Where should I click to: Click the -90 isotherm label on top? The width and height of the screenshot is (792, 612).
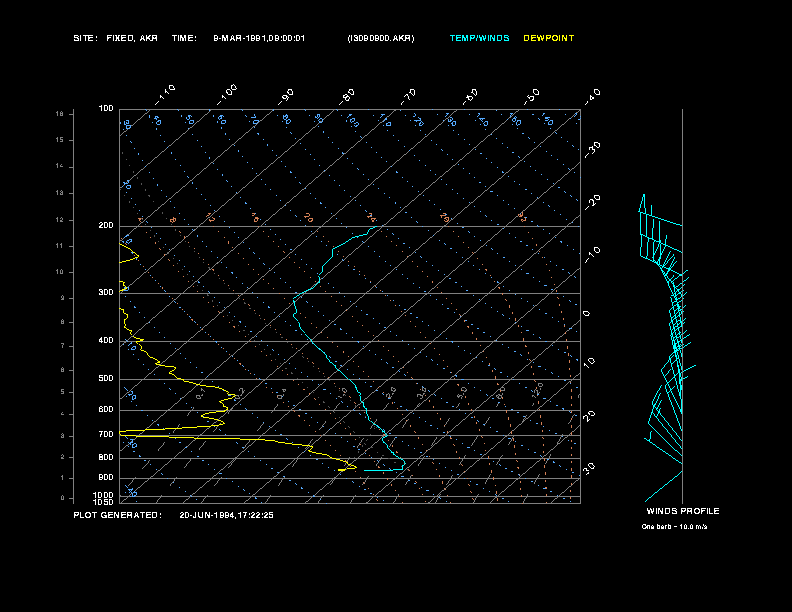click(286, 96)
